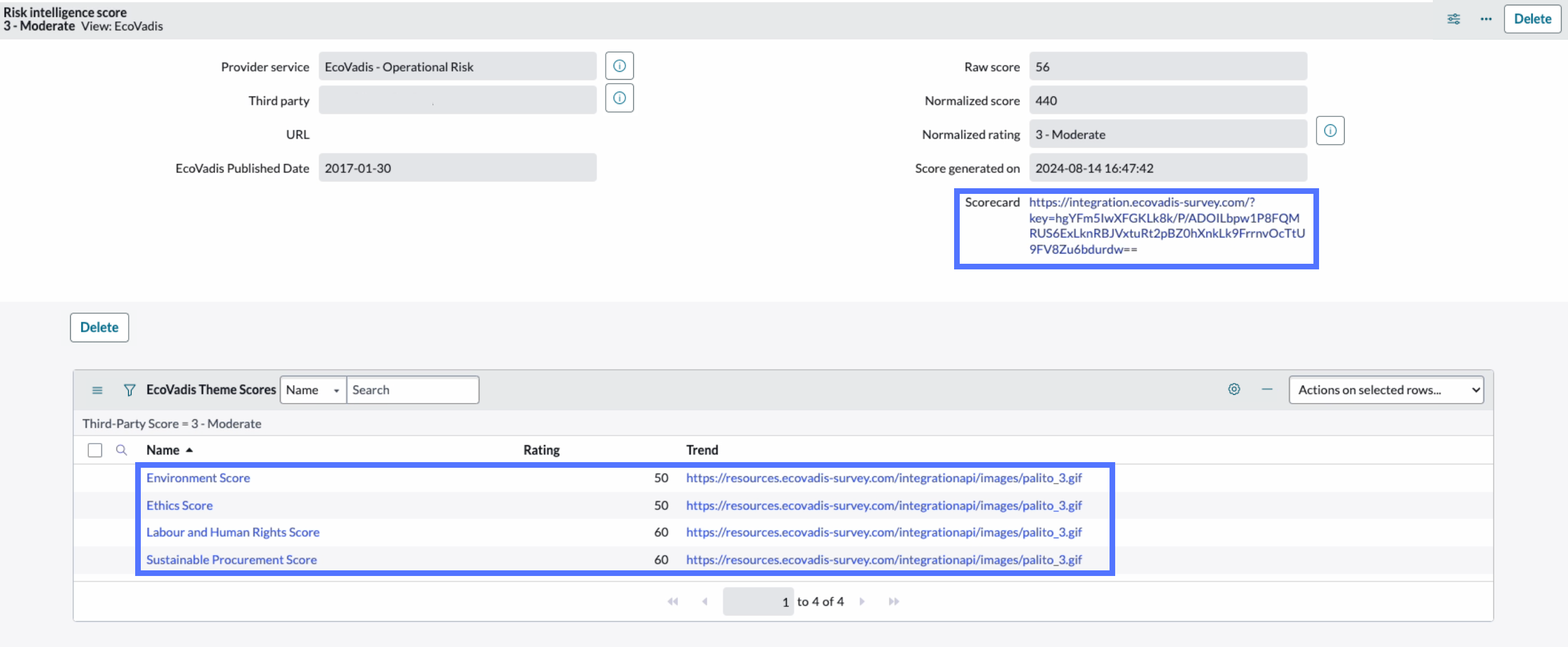
Task: Show info for Normalized rating field
Action: [1330, 130]
